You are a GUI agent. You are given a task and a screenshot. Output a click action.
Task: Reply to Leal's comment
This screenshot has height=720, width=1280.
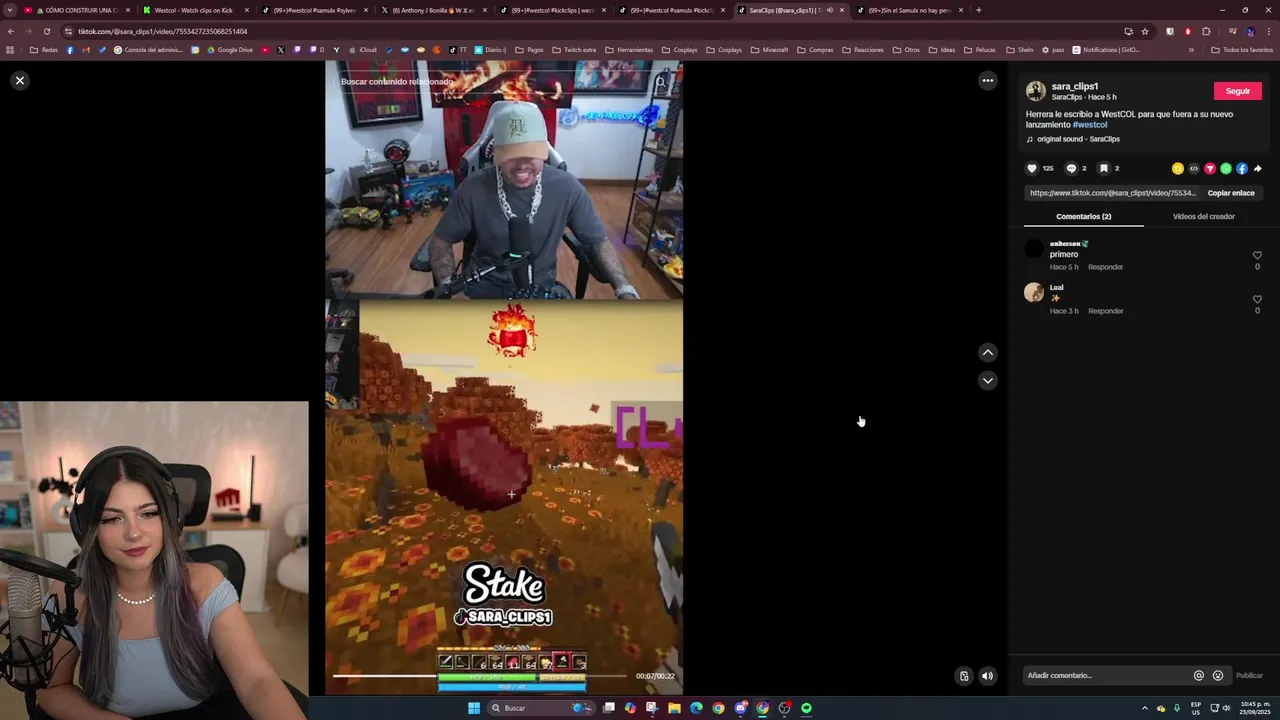tap(1105, 311)
